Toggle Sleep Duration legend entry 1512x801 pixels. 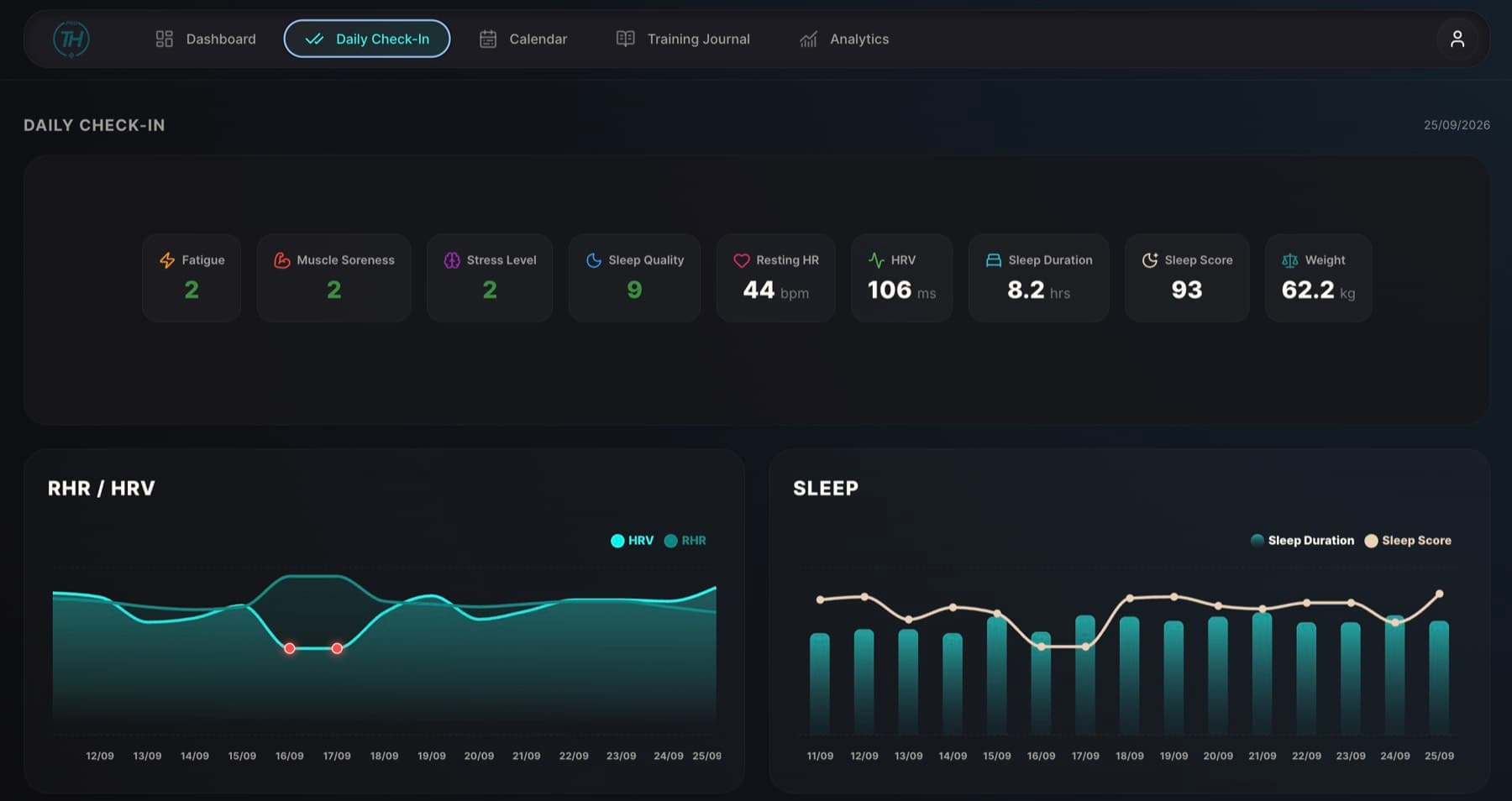tap(1302, 541)
